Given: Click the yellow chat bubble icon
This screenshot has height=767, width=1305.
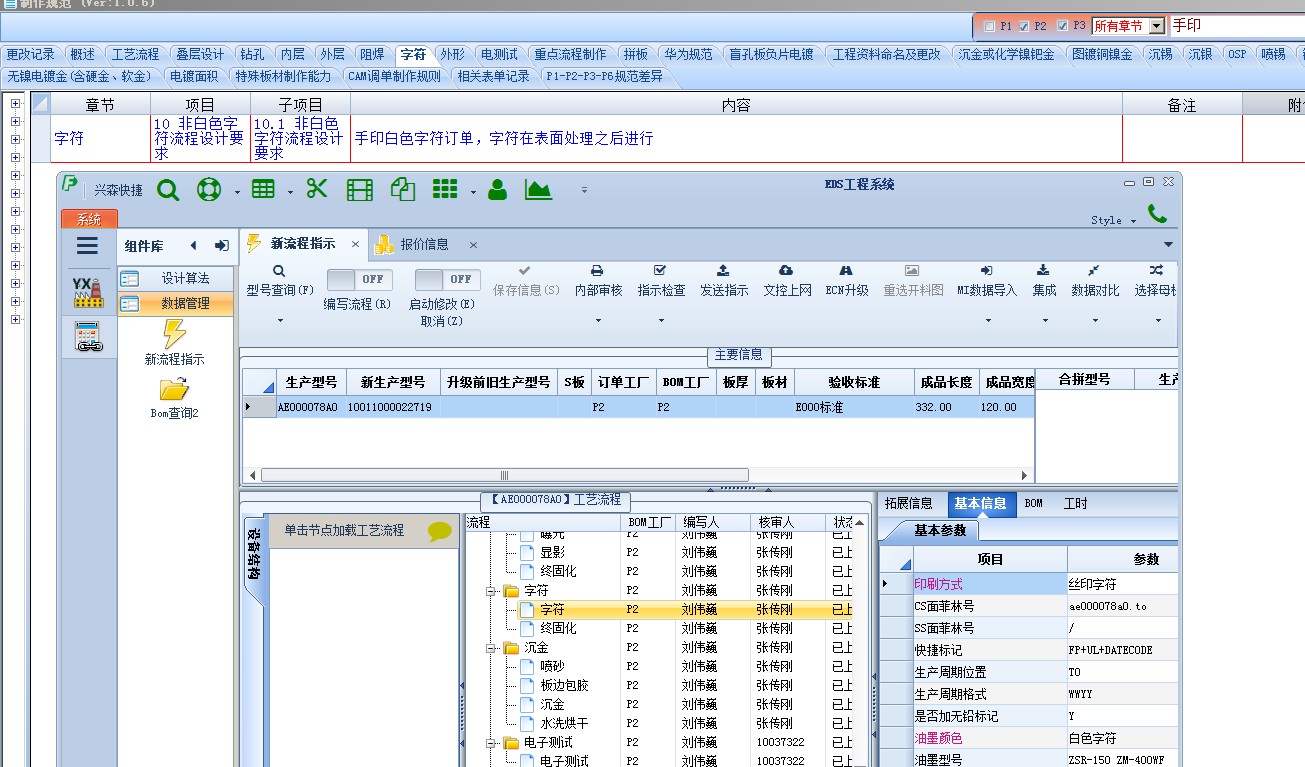Looking at the screenshot, I should click(440, 531).
